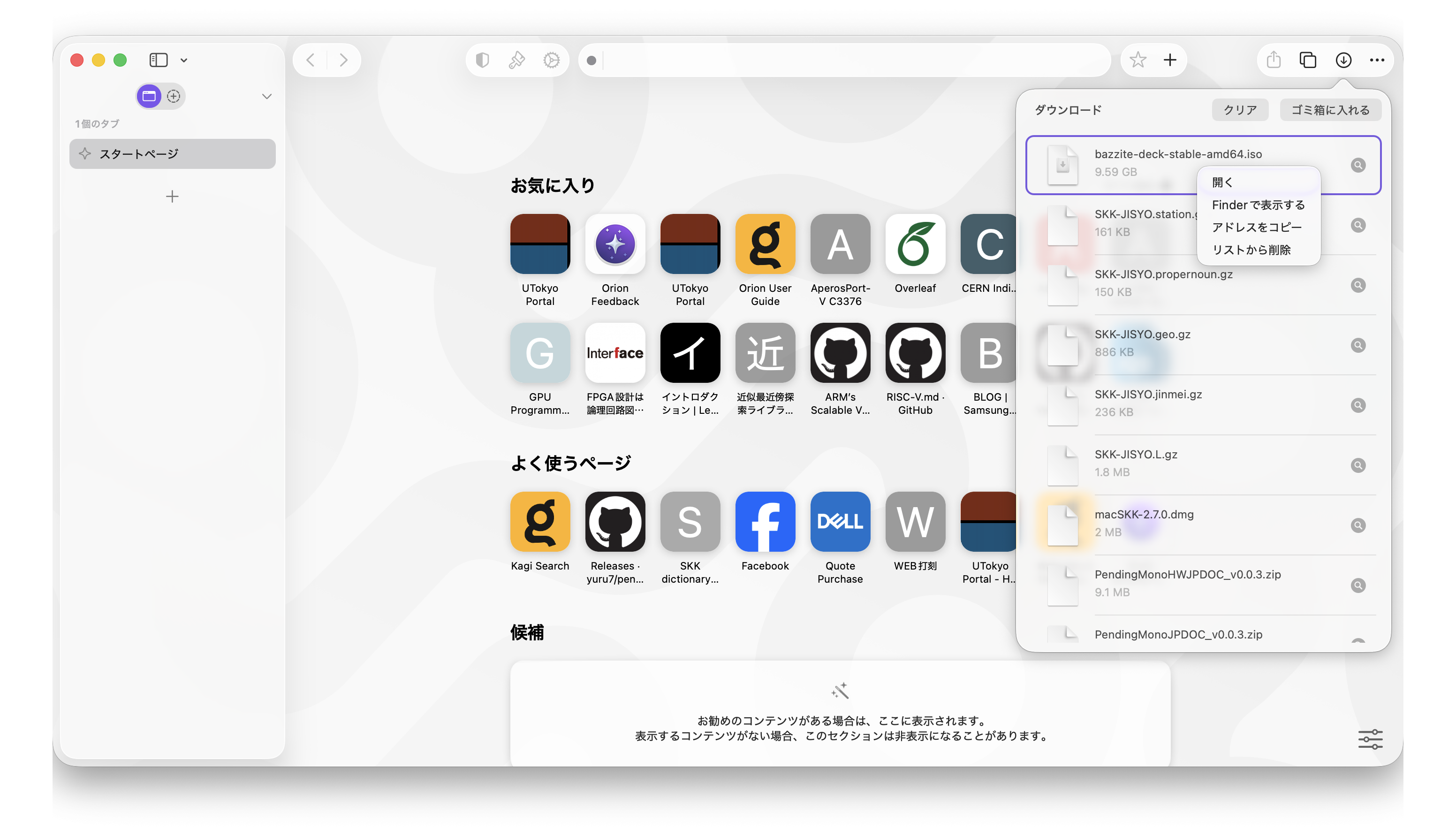The width and height of the screenshot is (1456, 836).
Task: Click the more options ellipsis icon
Action: coord(1376,60)
